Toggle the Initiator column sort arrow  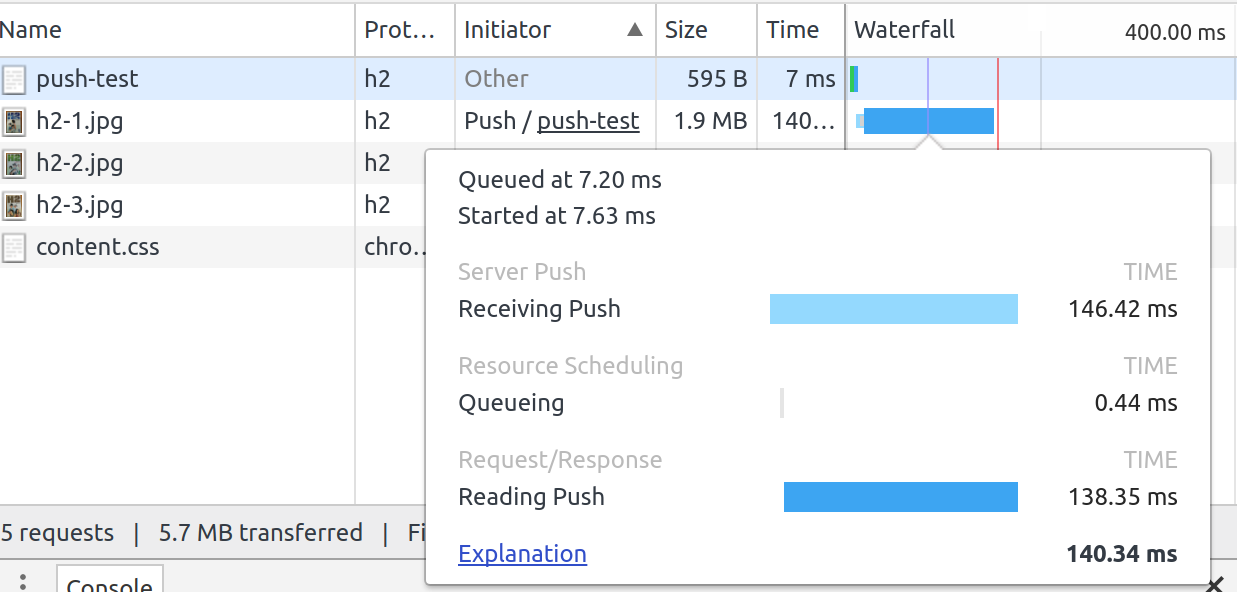635,30
